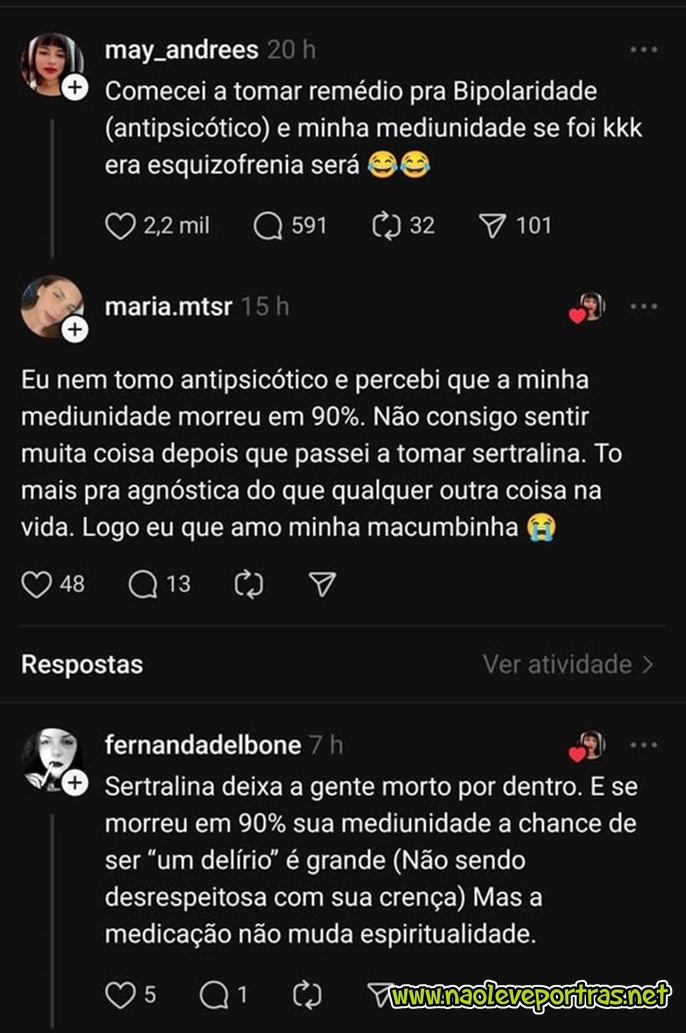Open comment bubble on maria.mtsr's post
Viewport: 686px width, 1033px height.
[x=143, y=584]
